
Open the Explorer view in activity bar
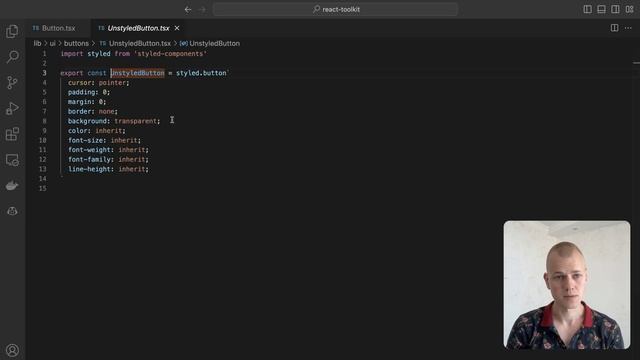[12, 31]
